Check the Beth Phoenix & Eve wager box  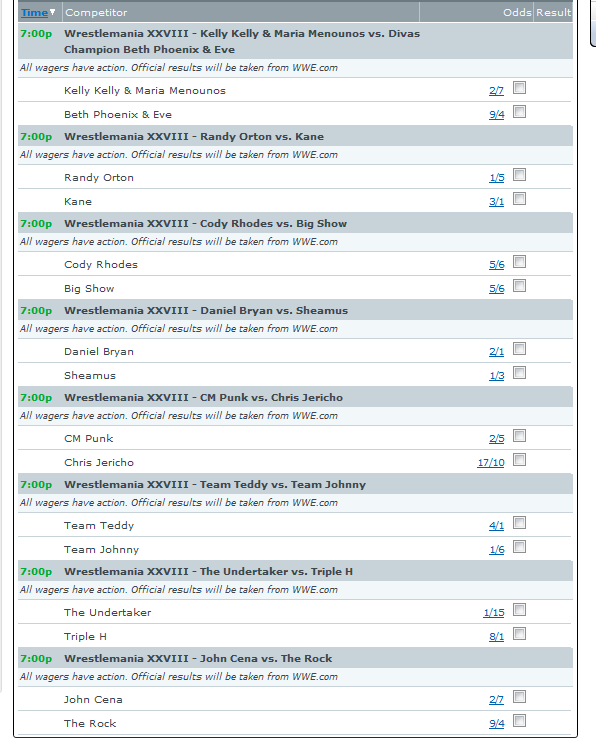click(x=519, y=112)
